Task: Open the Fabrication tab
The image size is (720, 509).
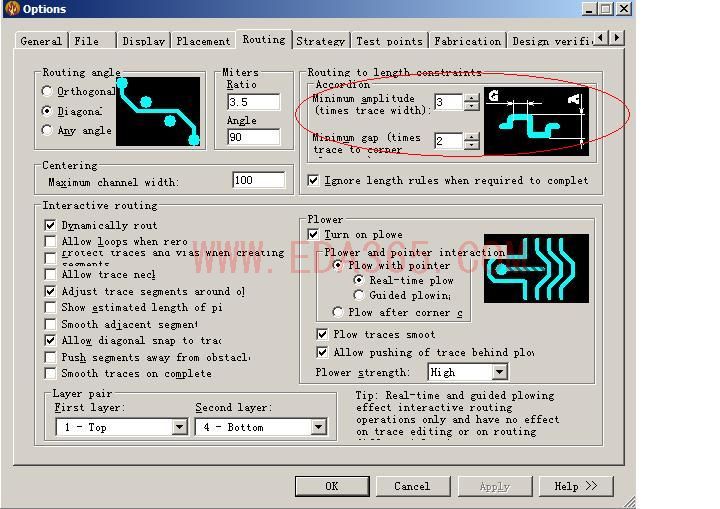Action: 467,41
